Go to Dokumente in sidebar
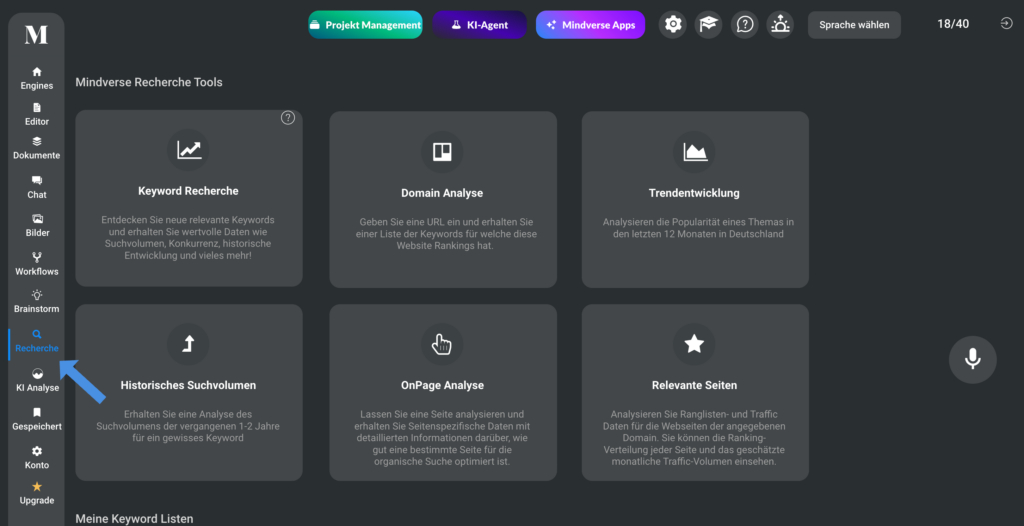This screenshot has height=526, width=1024. point(37,148)
